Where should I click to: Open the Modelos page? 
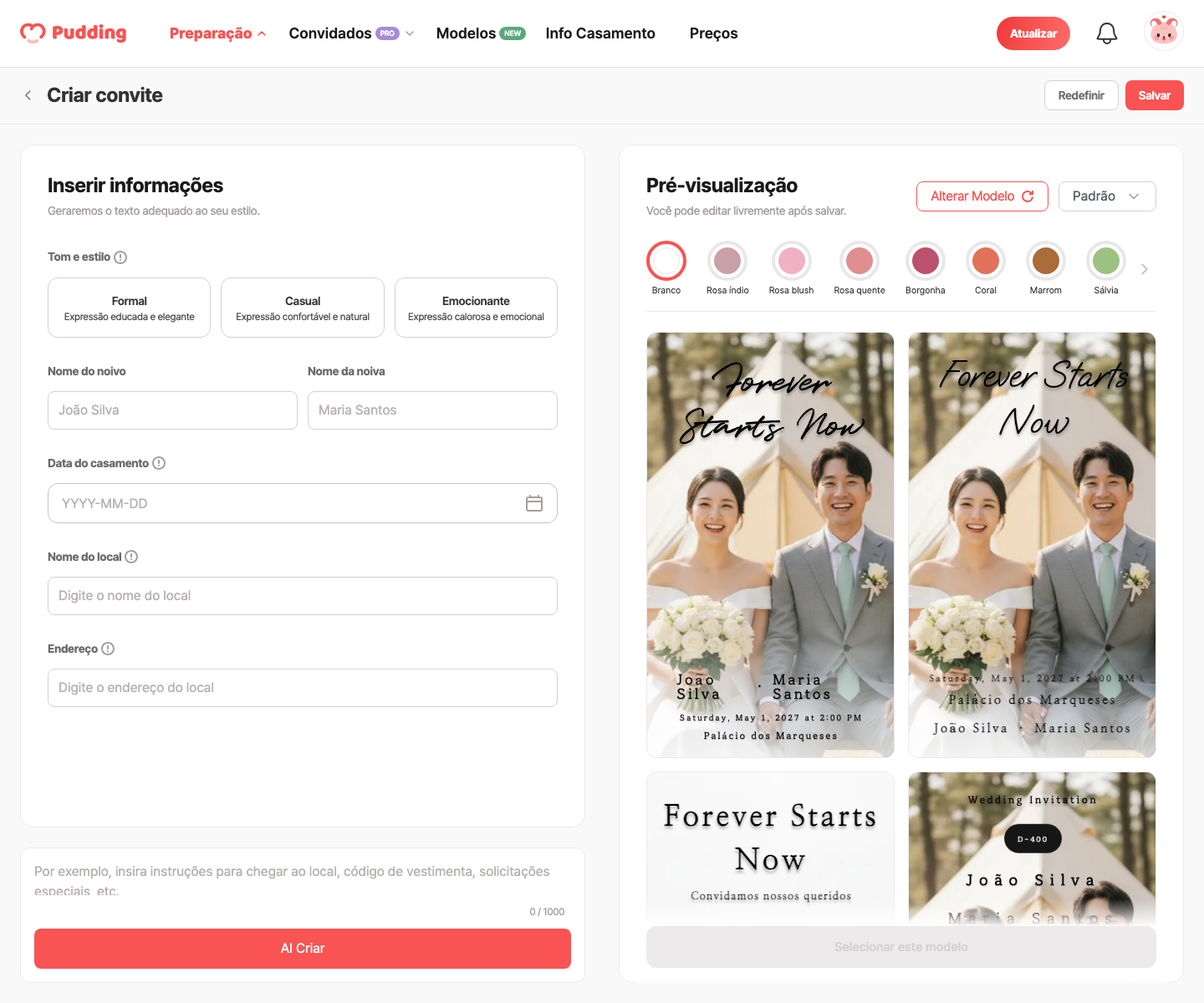click(481, 33)
